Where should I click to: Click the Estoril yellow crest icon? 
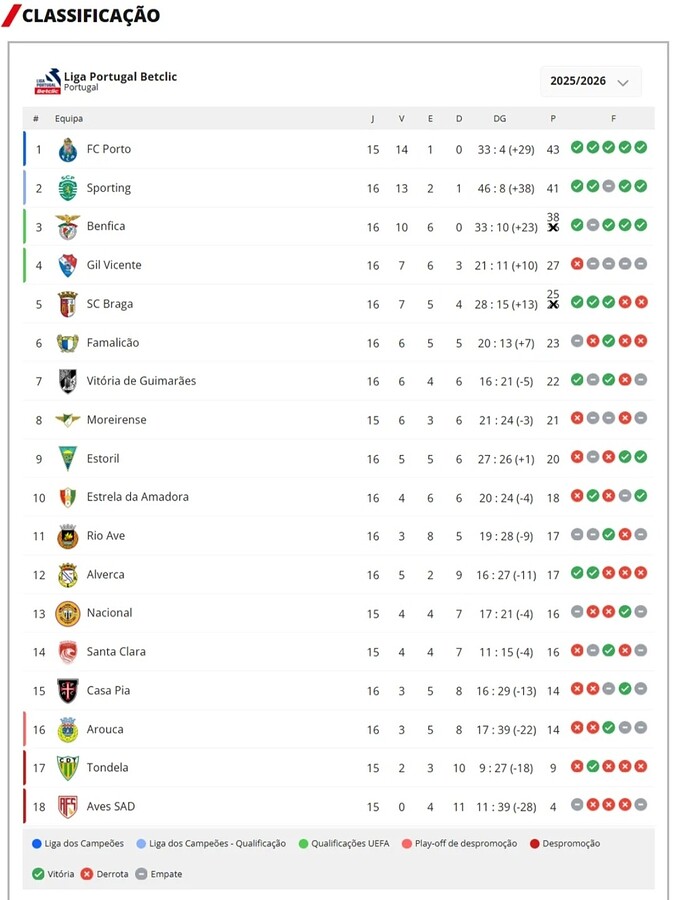pos(68,459)
